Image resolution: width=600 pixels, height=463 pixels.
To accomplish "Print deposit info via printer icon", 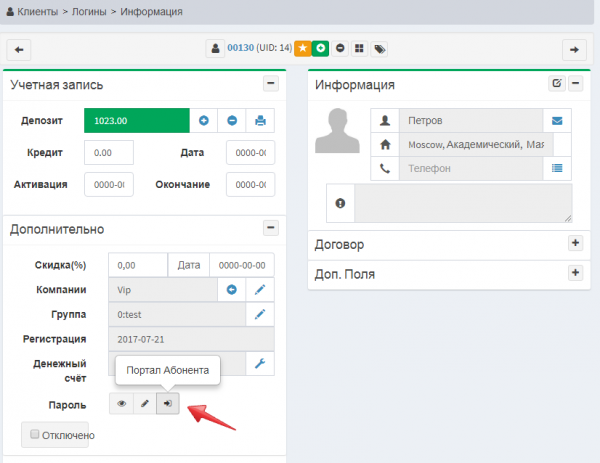I will coord(260,121).
